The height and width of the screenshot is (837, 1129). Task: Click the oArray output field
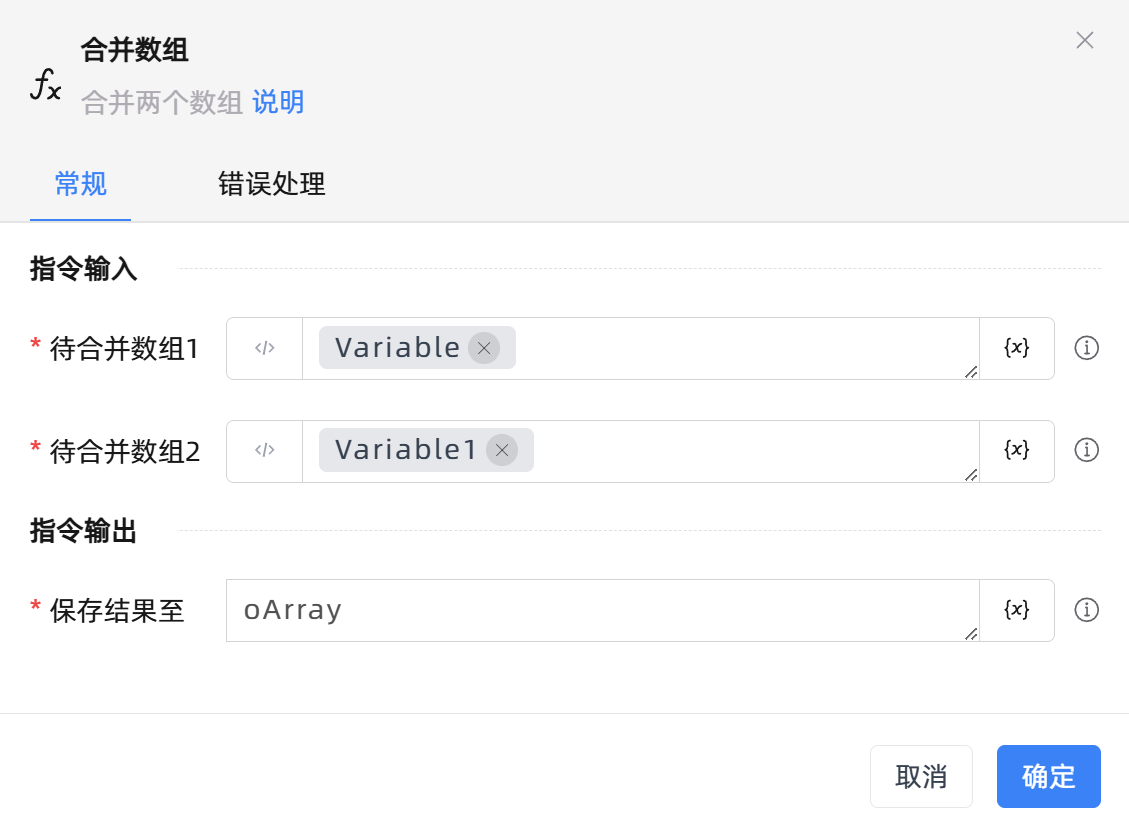tap(600, 610)
